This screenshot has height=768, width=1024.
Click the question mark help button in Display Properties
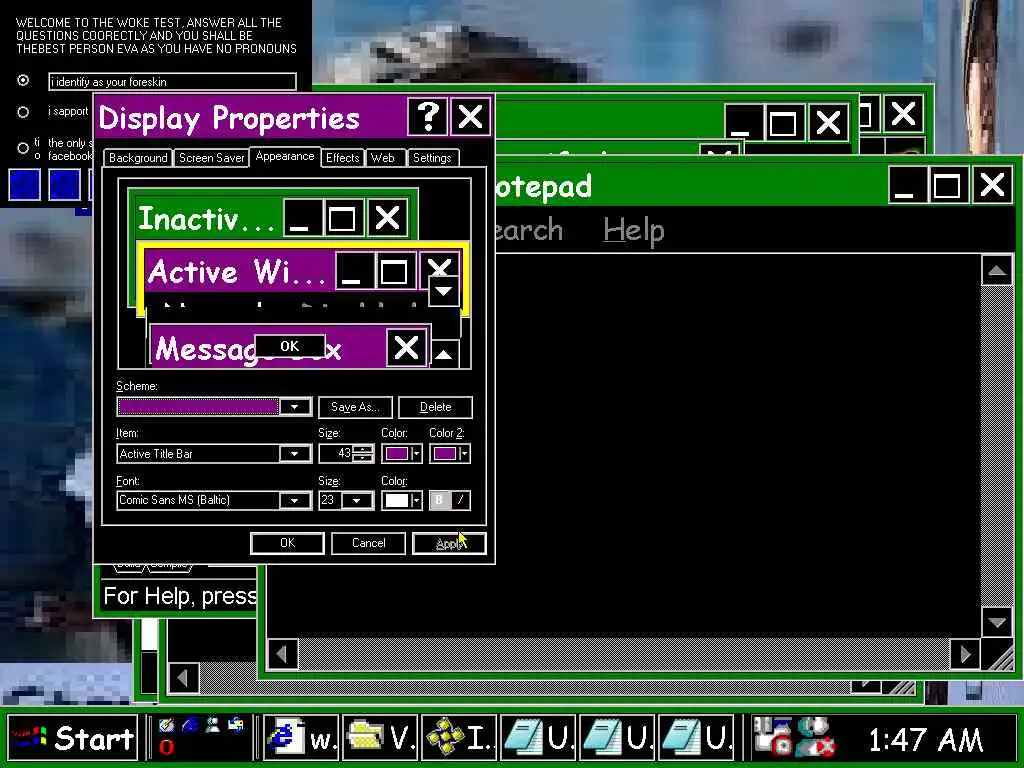(x=428, y=117)
